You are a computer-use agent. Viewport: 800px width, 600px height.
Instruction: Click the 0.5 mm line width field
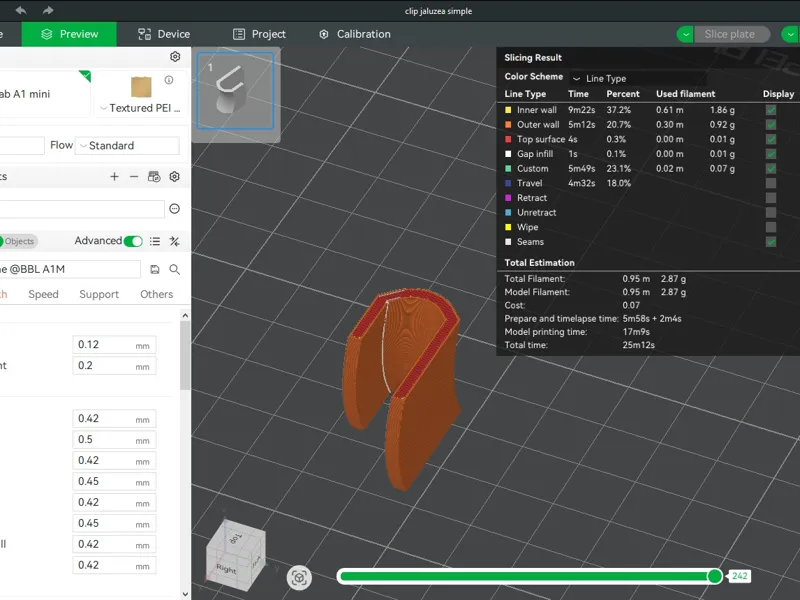[x=114, y=440]
